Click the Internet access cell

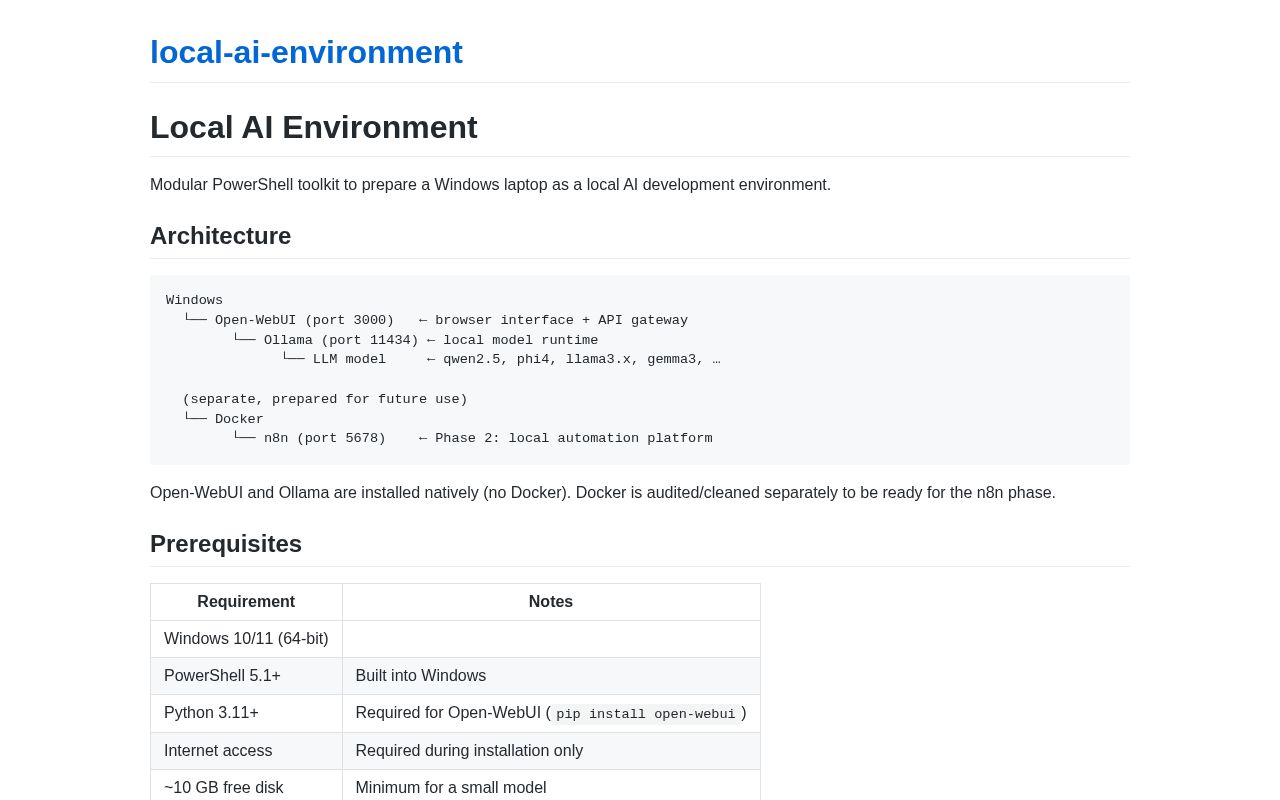(246, 751)
